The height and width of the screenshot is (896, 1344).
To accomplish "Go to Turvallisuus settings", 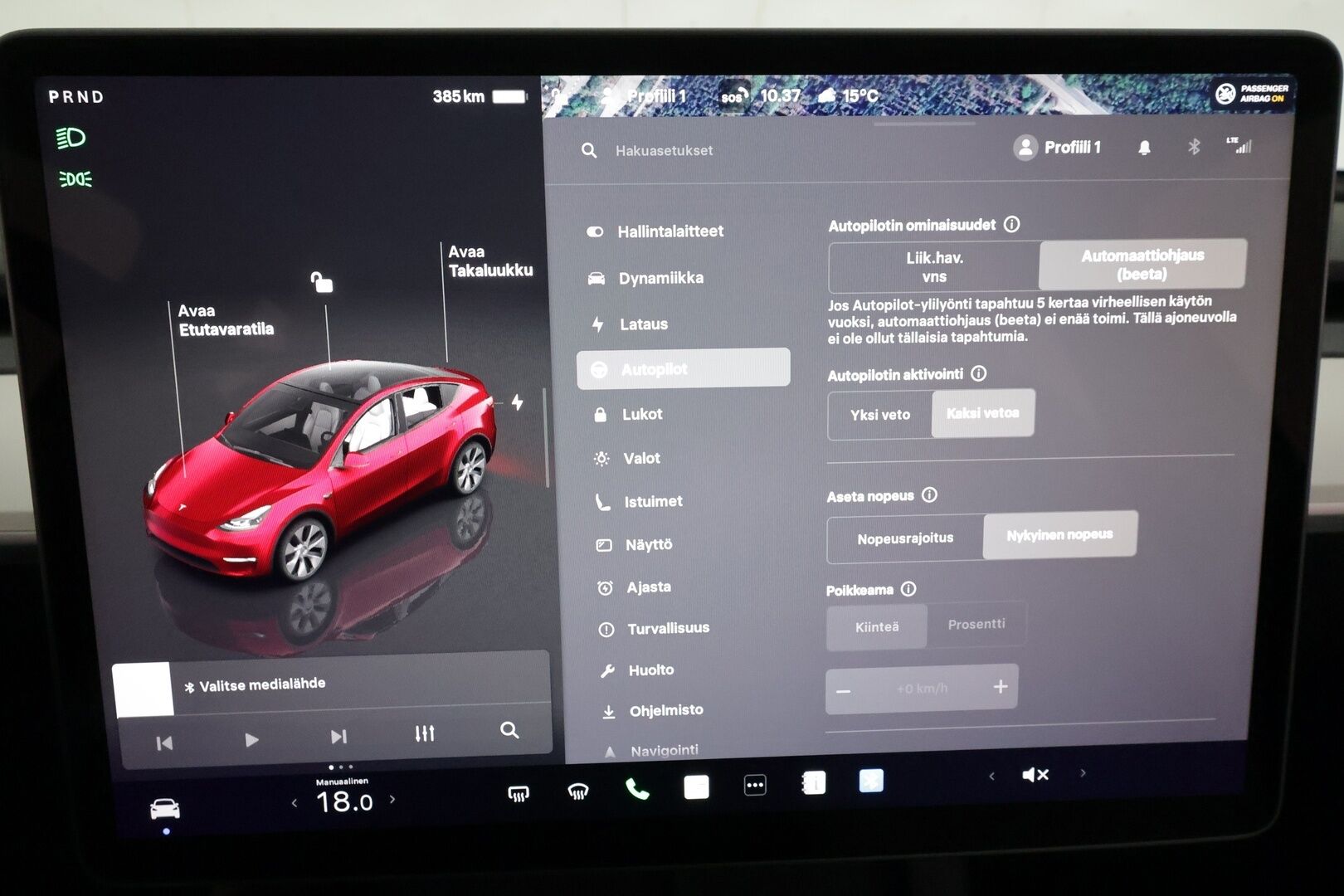I will click(x=668, y=629).
